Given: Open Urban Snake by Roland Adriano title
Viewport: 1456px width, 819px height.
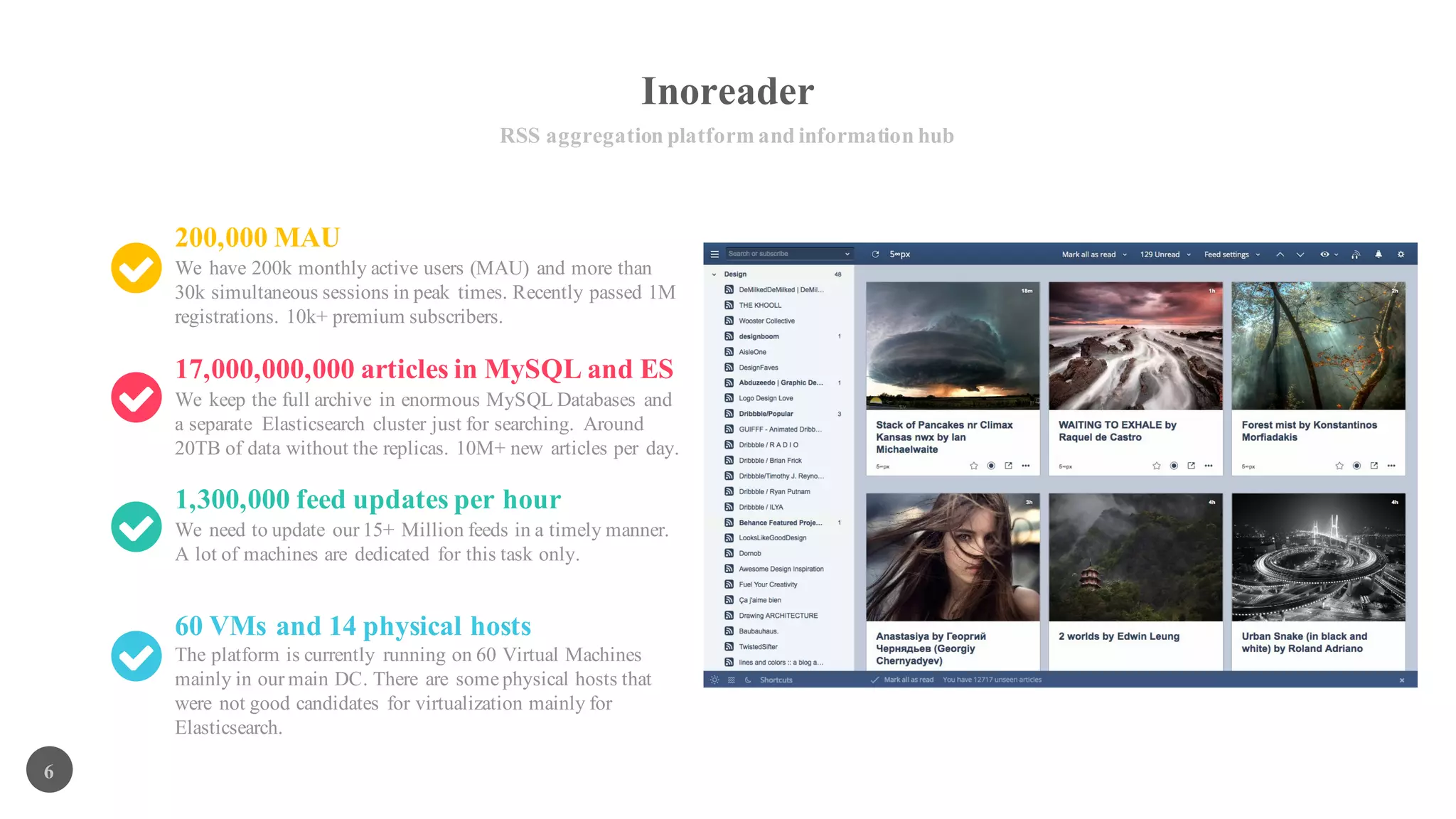Looking at the screenshot, I should click(1304, 642).
